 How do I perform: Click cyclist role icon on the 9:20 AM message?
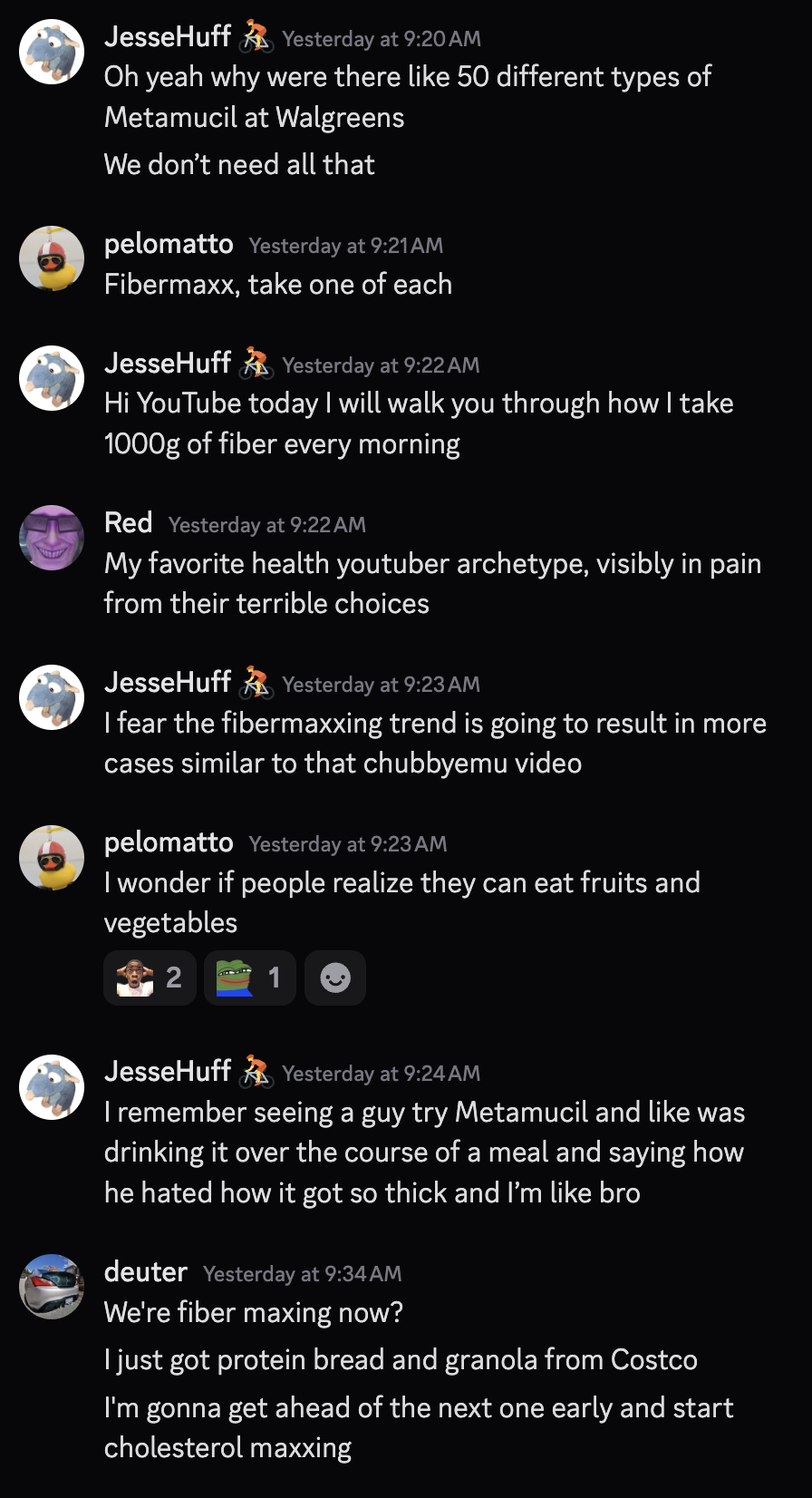pyautogui.click(x=256, y=38)
